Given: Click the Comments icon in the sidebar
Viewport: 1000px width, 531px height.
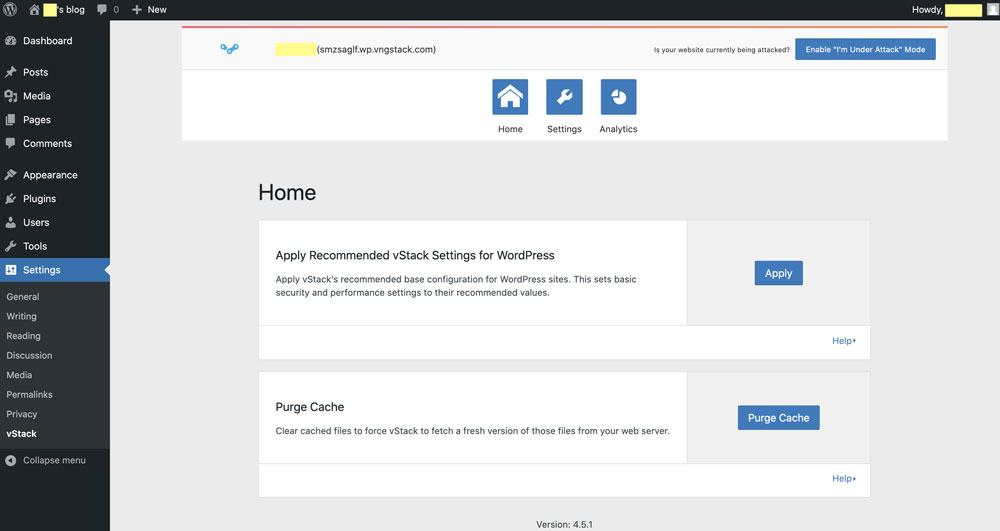Looking at the screenshot, I should (10, 143).
